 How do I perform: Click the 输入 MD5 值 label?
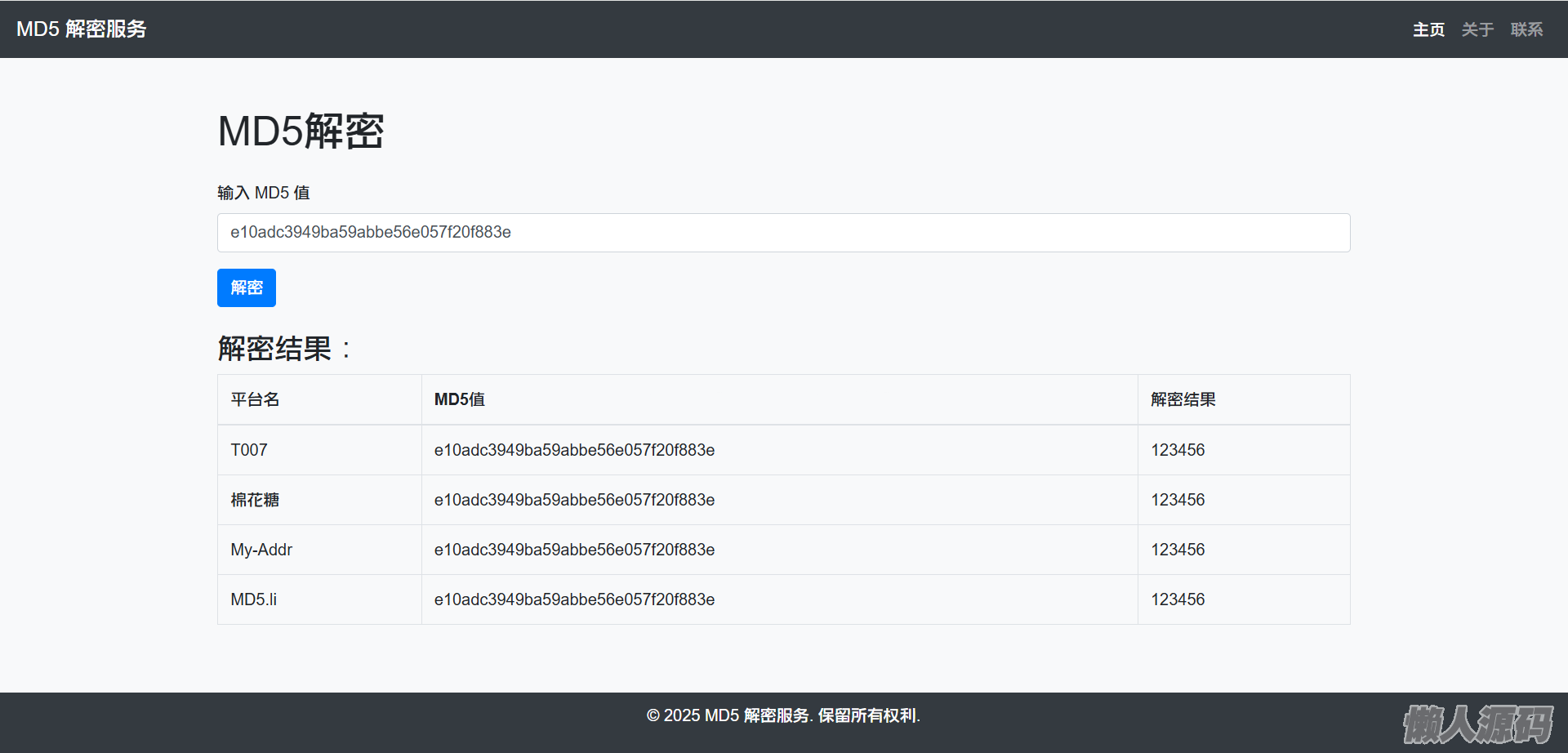pyautogui.click(x=263, y=193)
